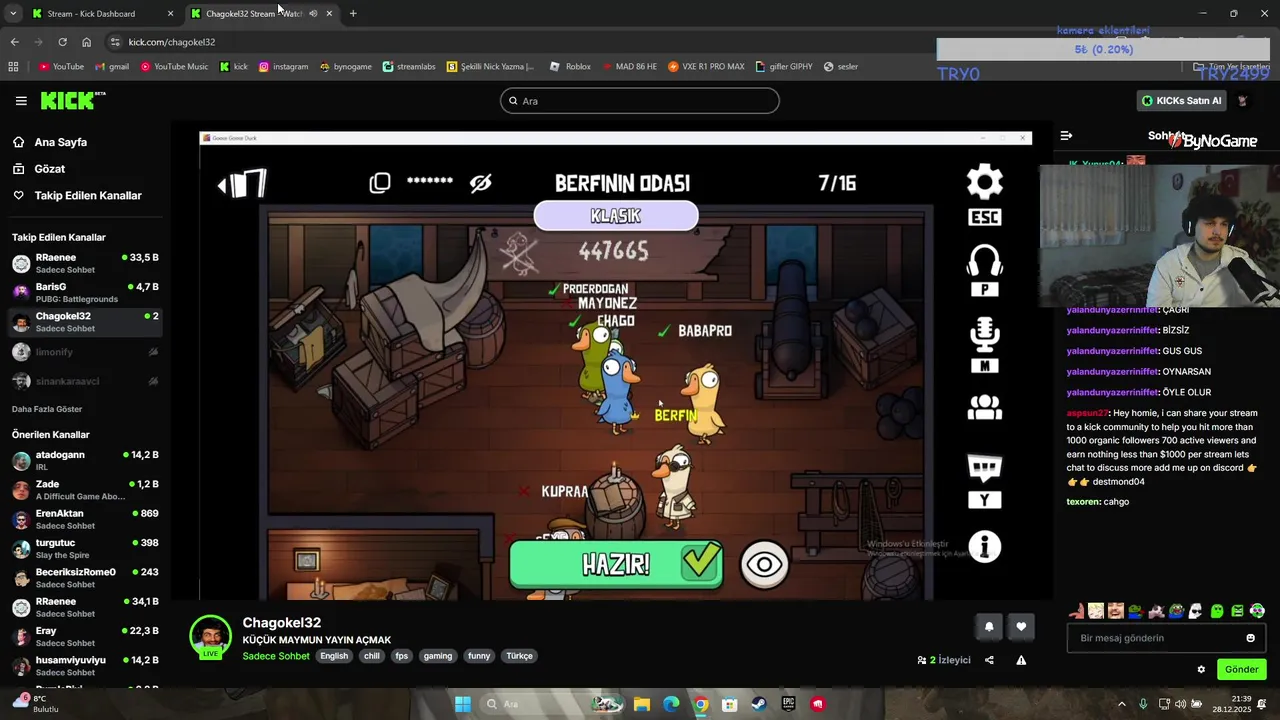1280x720 pixels.
Task: Open the profile avatar menu top right
Action: point(1243,101)
